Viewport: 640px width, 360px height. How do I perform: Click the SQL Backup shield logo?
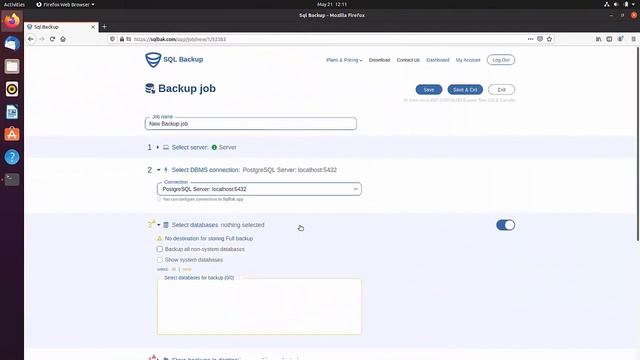[x=153, y=60]
